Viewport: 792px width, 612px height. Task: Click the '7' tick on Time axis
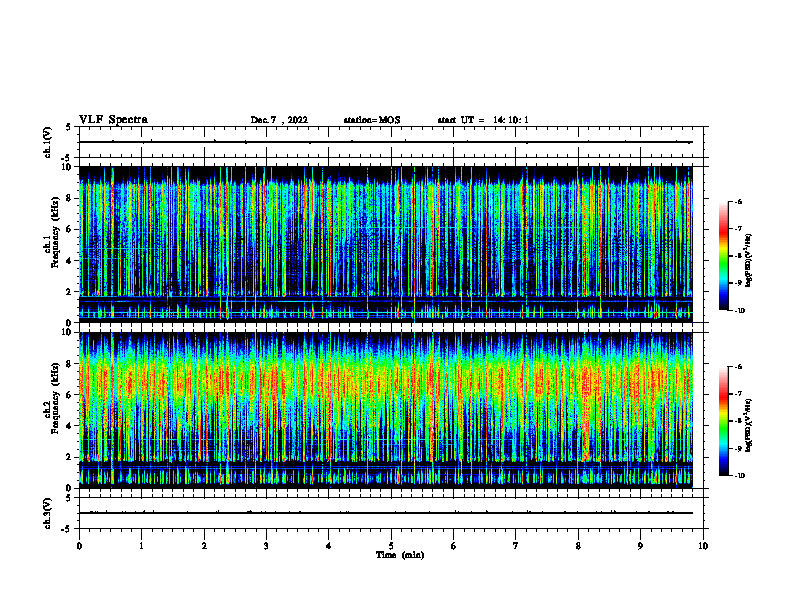tap(516, 546)
